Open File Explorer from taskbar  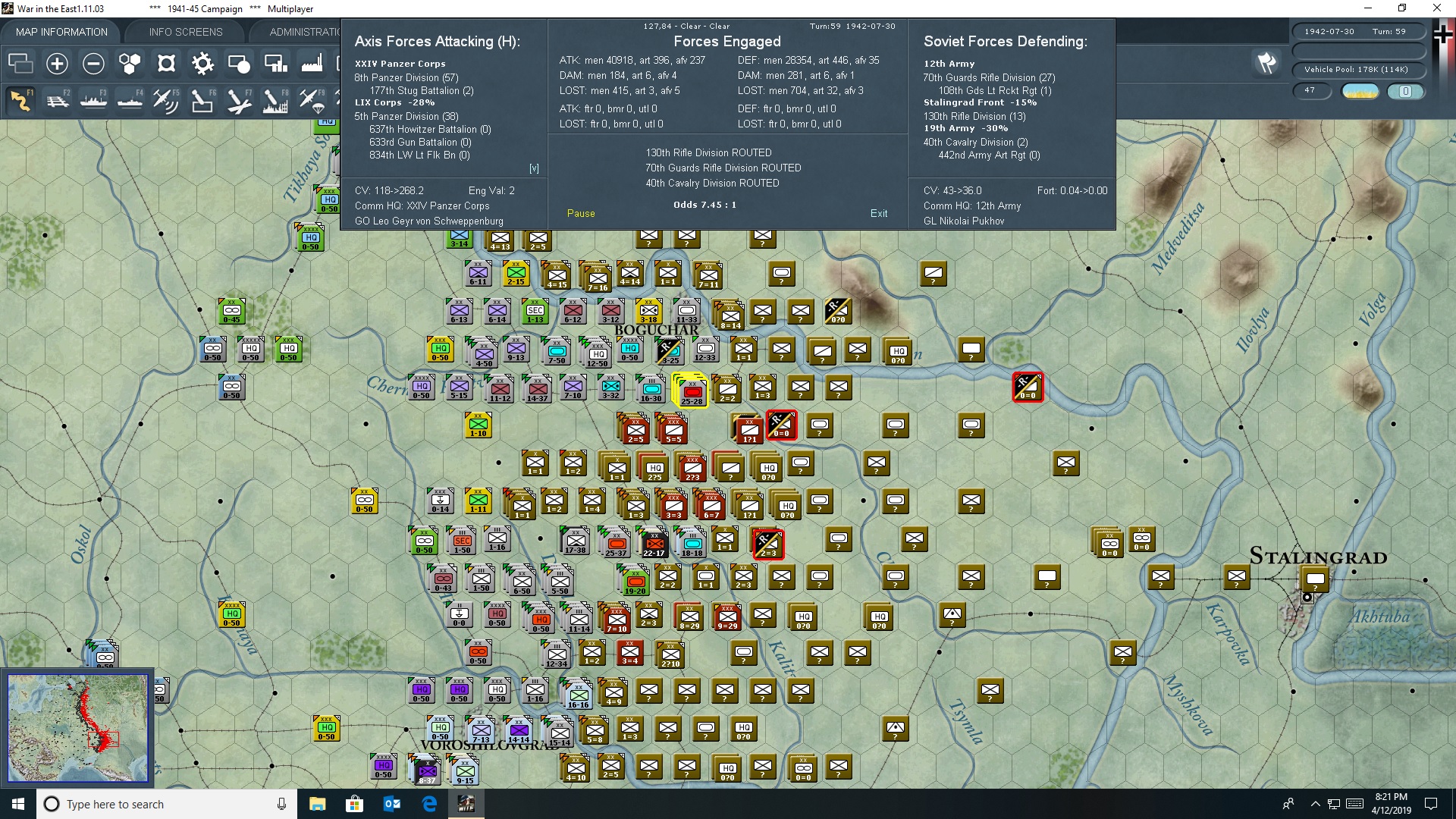coord(317,804)
